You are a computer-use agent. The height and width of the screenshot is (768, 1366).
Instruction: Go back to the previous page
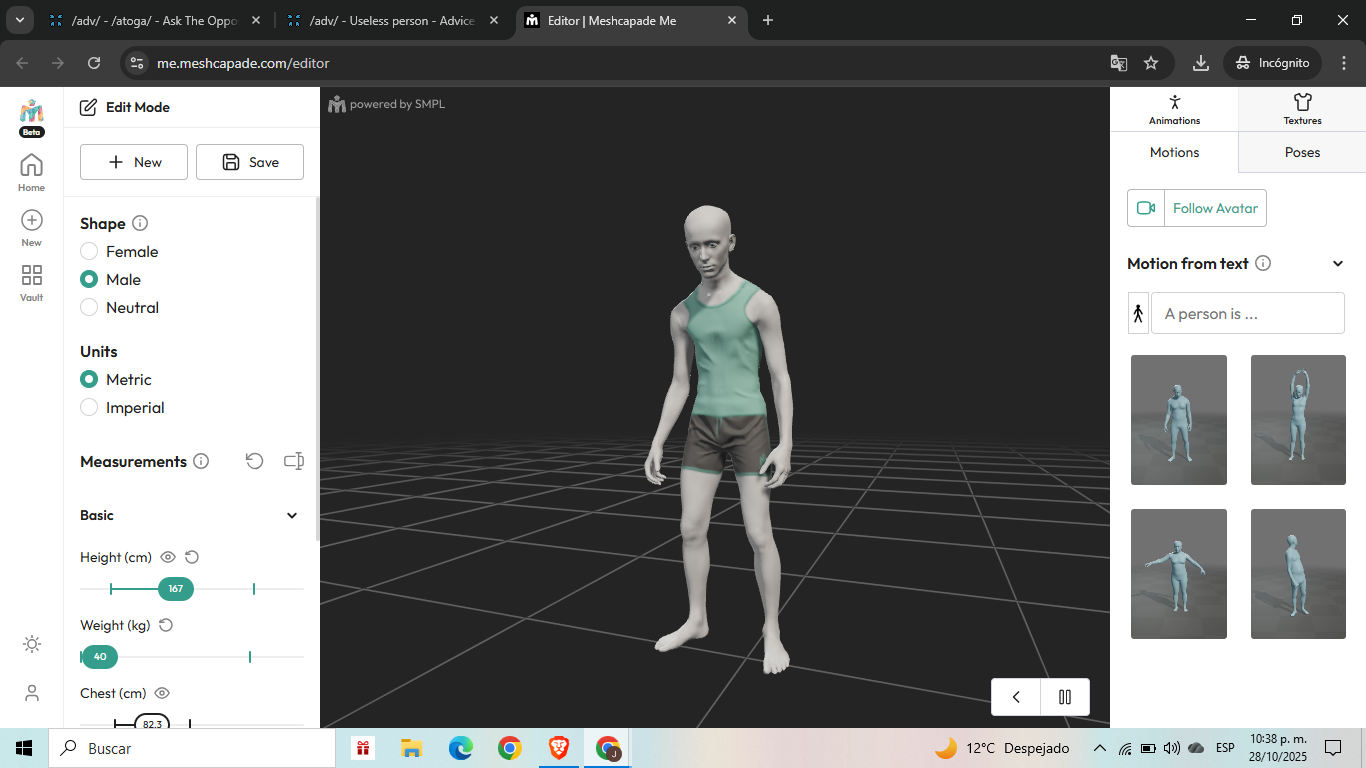click(x=23, y=63)
